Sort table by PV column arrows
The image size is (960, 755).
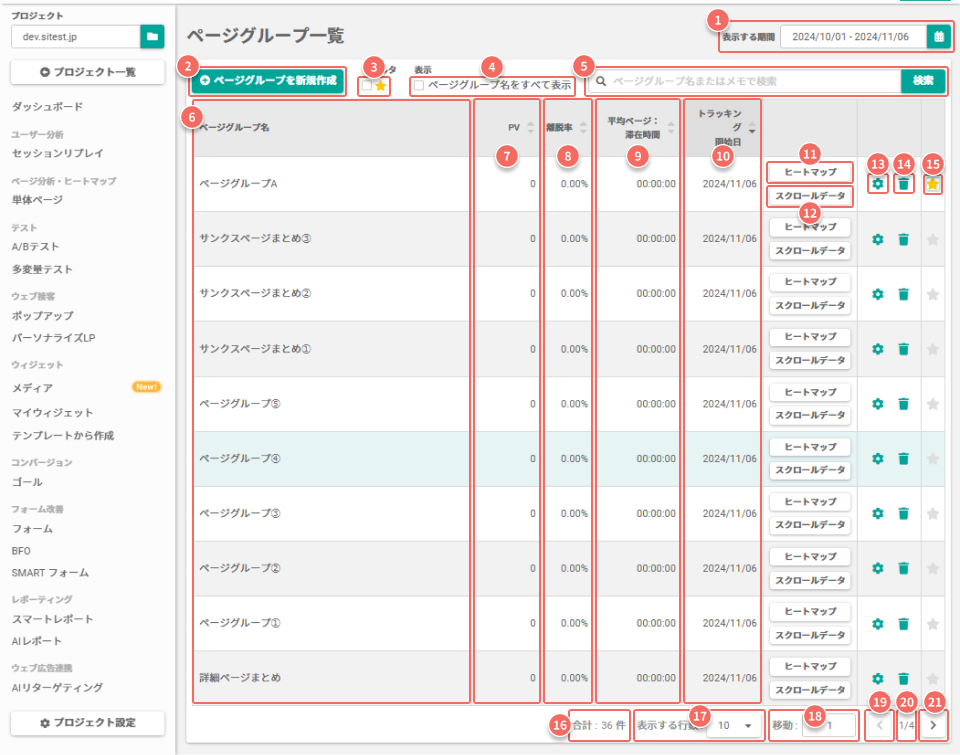pos(531,127)
